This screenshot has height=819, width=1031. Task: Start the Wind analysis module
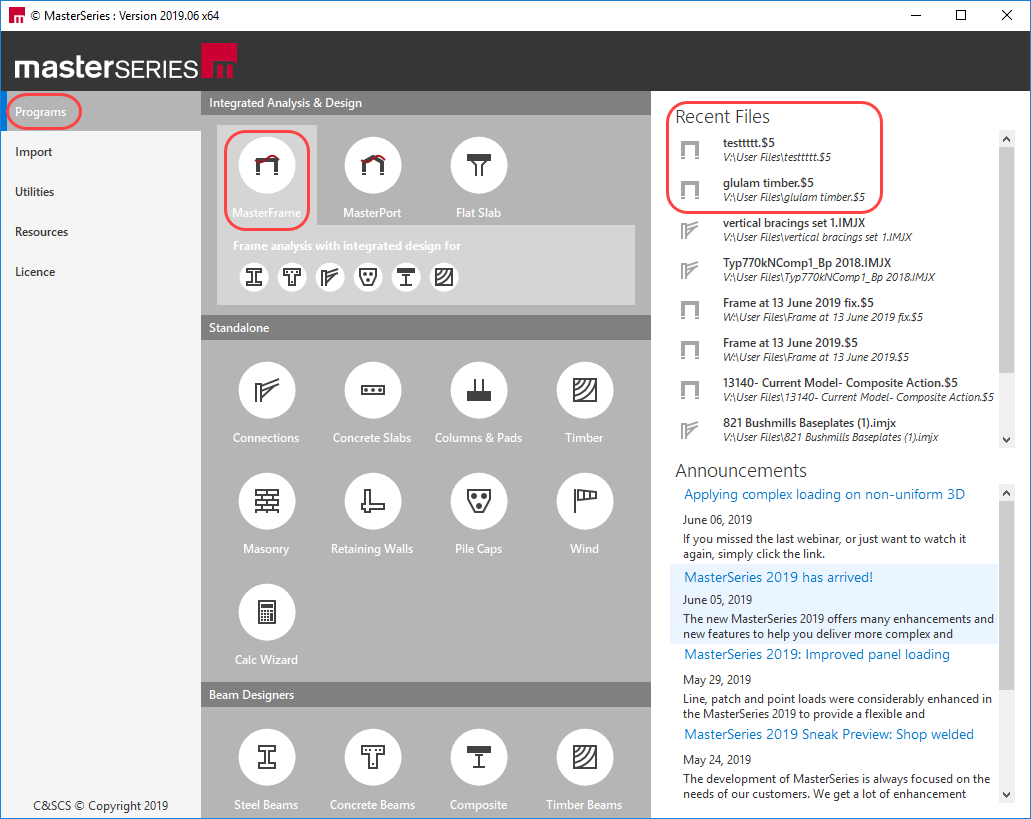pos(584,502)
